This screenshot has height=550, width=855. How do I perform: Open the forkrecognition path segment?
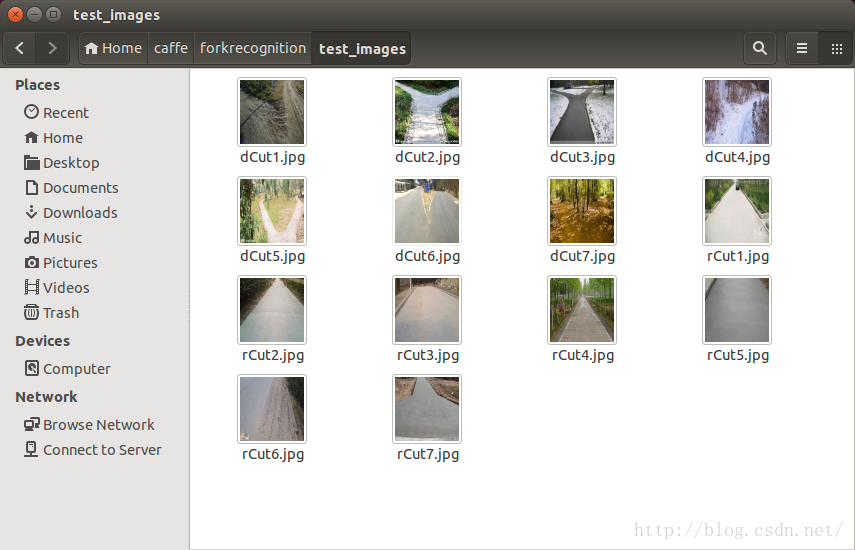[x=252, y=49]
